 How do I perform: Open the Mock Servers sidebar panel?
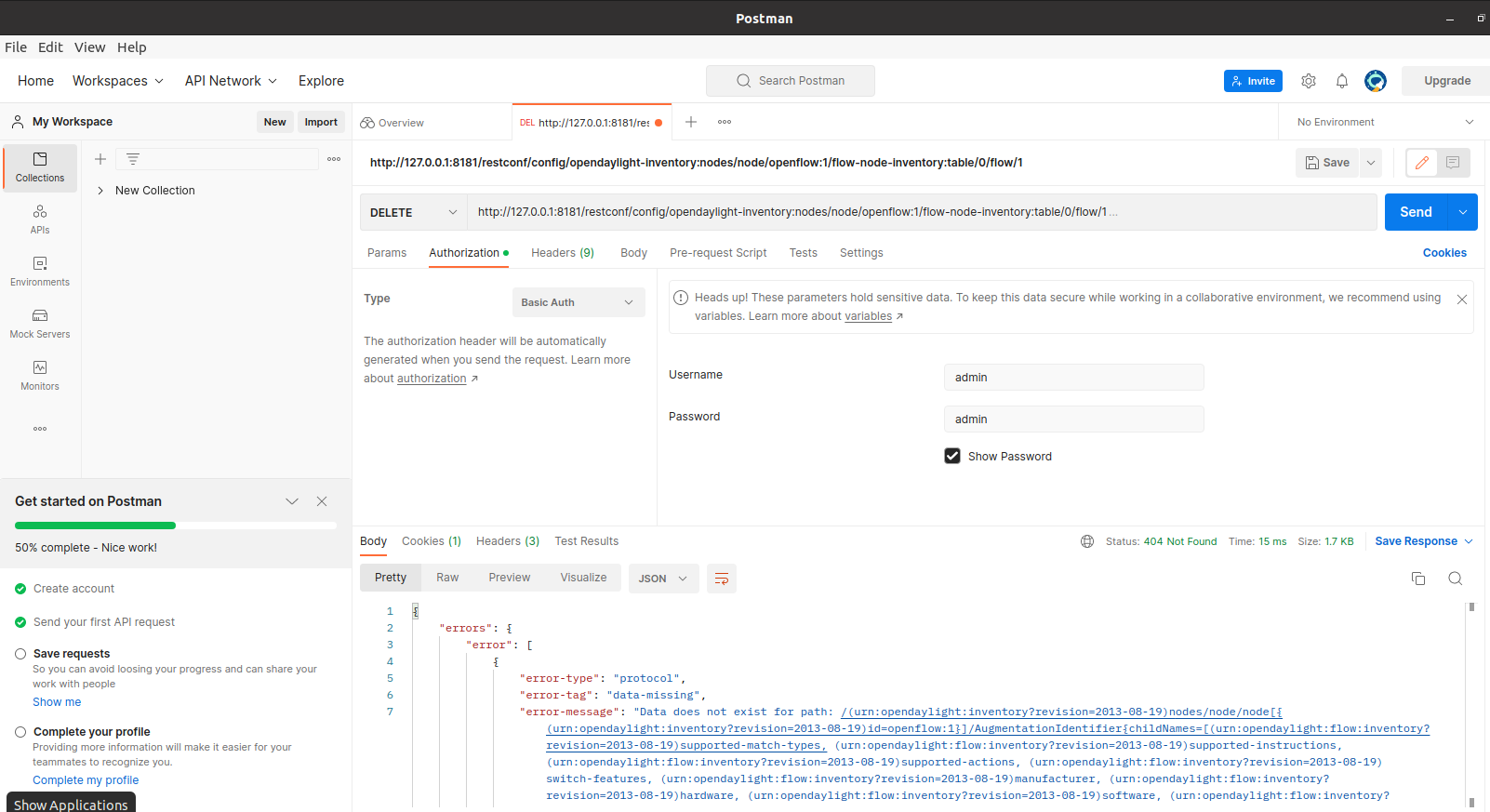pos(40,323)
